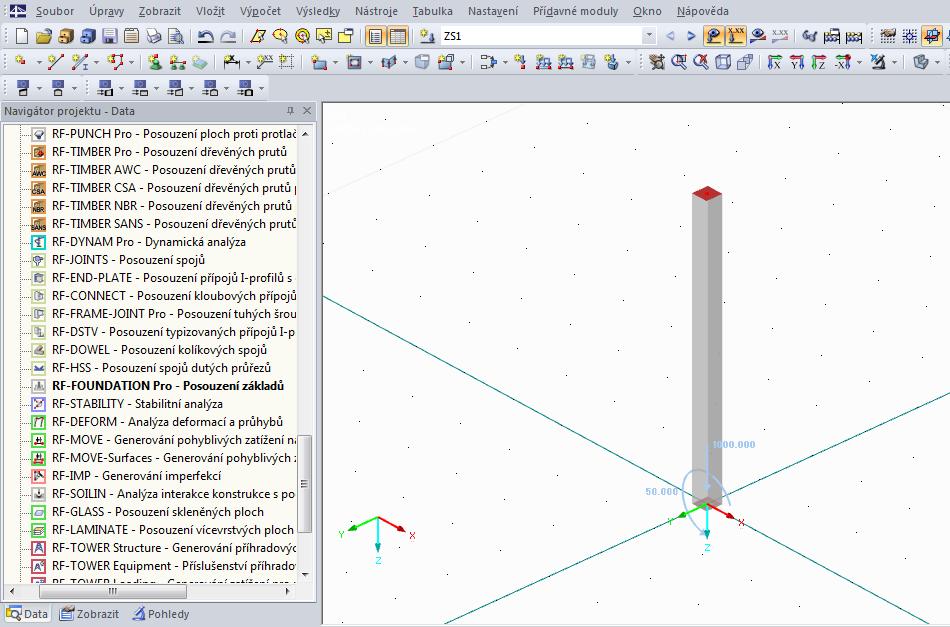950x627 pixels.
Task: Switch to wireframe cube display
Action: click(723, 62)
